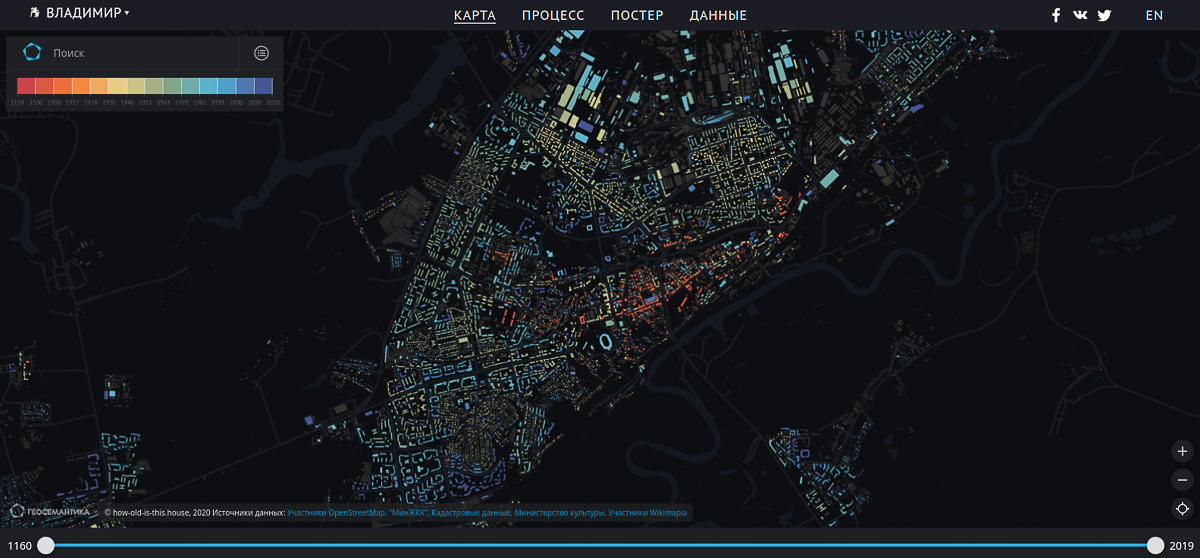Click the VK social network icon
Viewport: 1200px width, 558px height.
(x=1080, y=15)
